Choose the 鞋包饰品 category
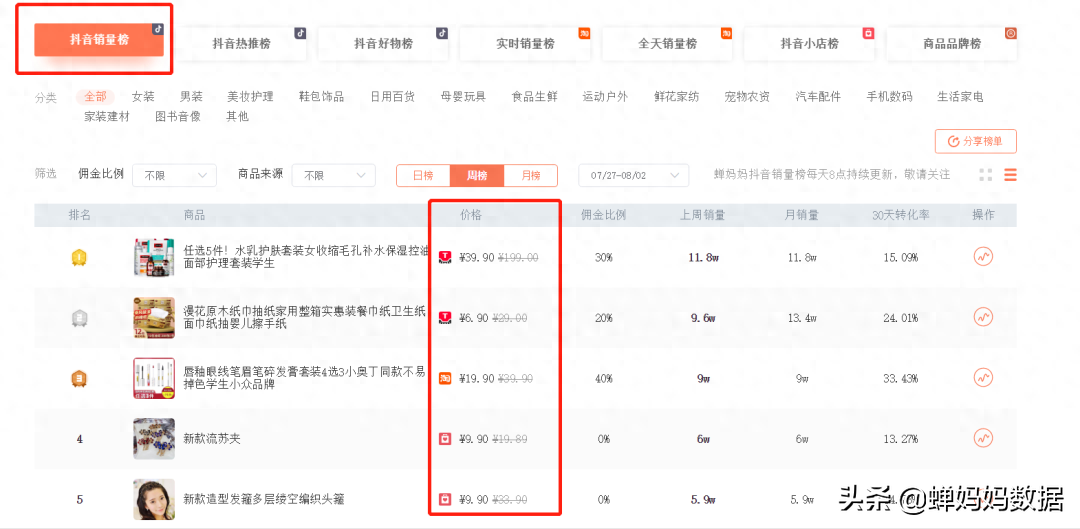Image resolution: width=1080 pixels, height=529 pixels. tap(321, 96)
